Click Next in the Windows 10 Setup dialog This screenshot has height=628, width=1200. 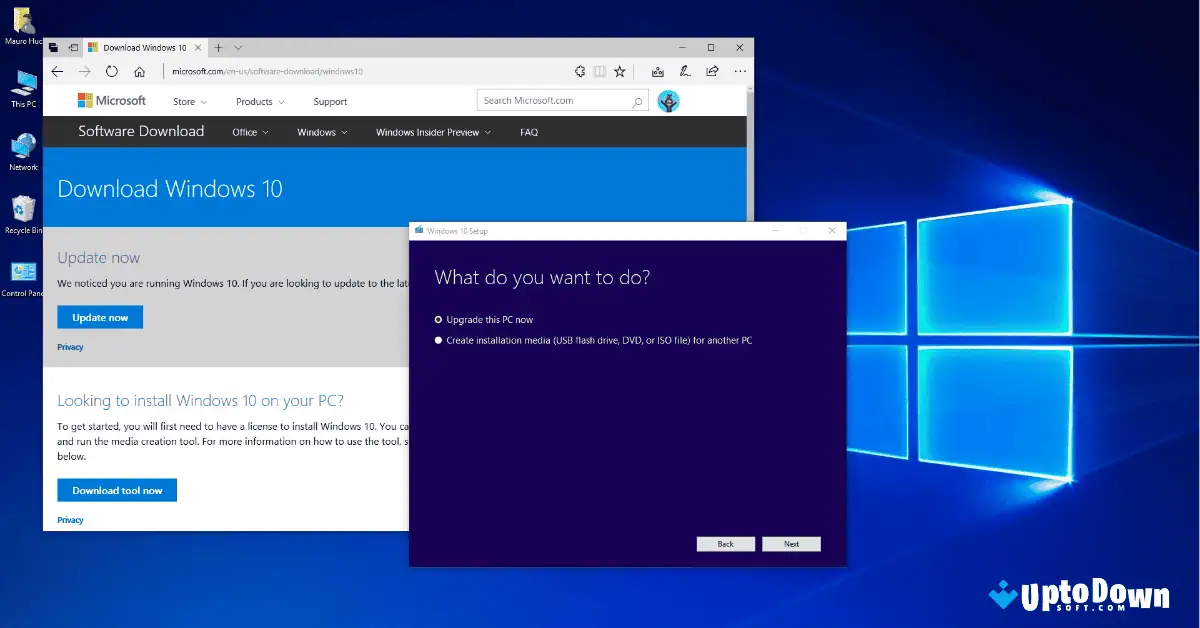[x=791, y=544]
